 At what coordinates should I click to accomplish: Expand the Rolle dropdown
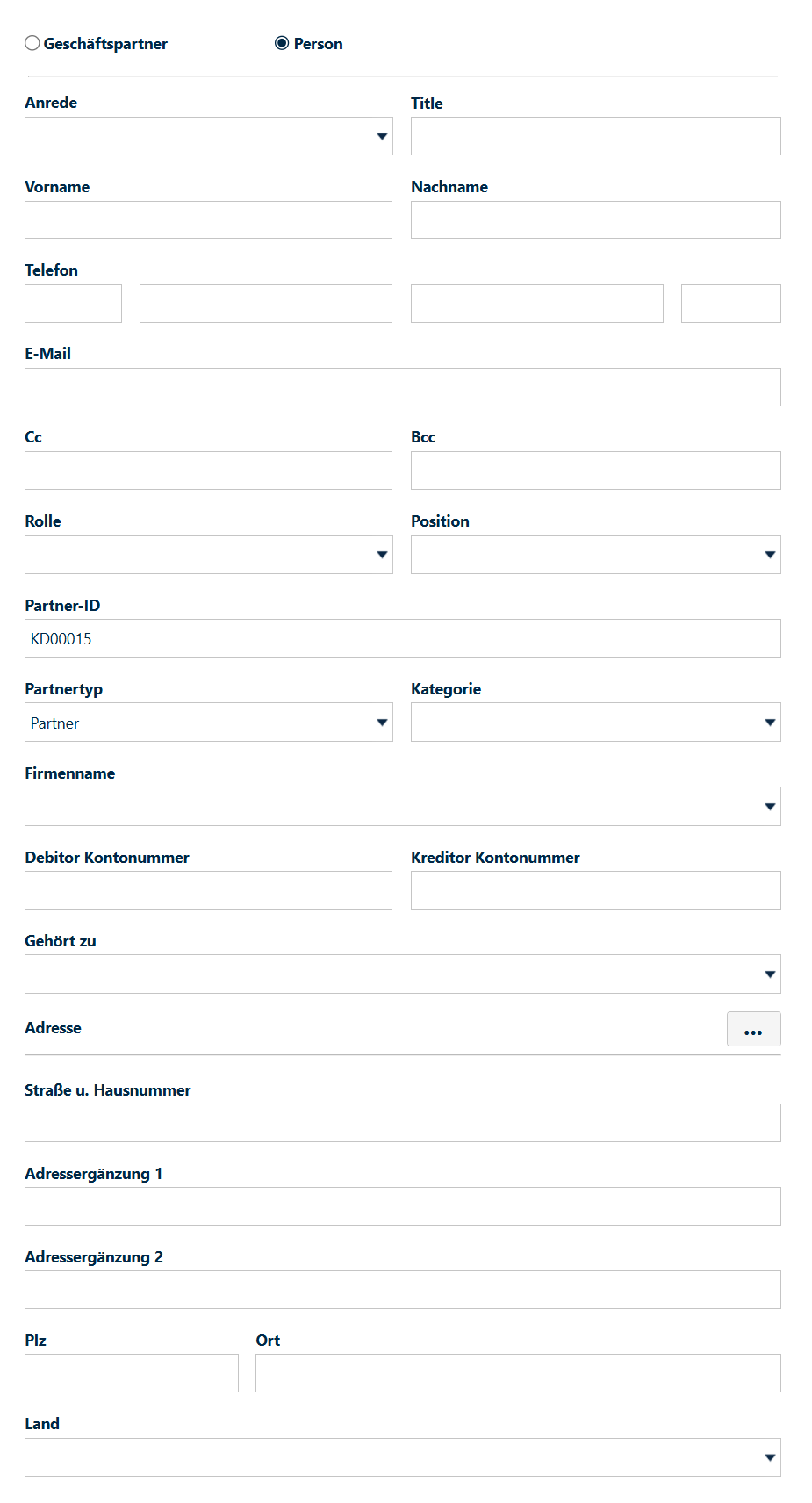(x=209, y=555)
